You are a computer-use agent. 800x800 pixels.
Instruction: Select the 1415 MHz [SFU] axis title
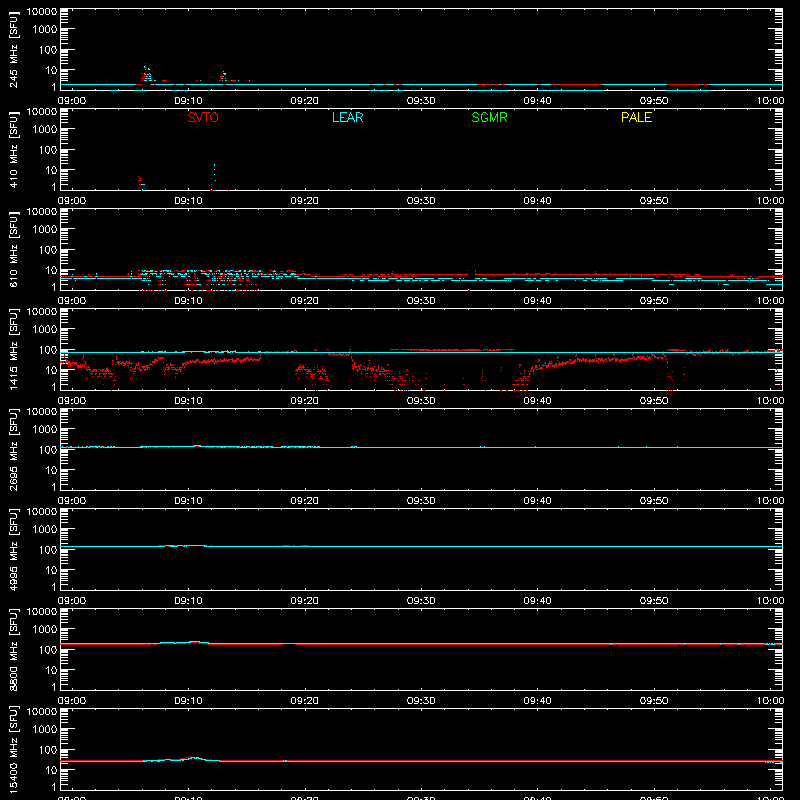point(13,349)
